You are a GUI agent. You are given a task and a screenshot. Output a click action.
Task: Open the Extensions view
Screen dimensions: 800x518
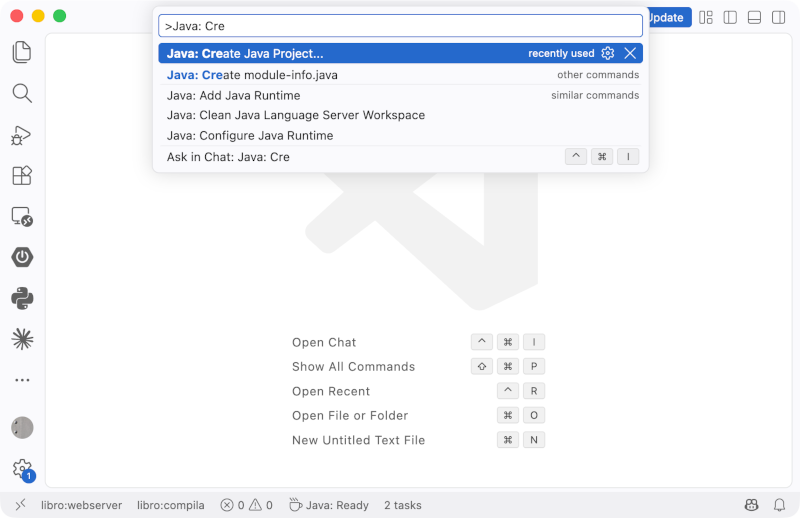(x=22, y=176)
